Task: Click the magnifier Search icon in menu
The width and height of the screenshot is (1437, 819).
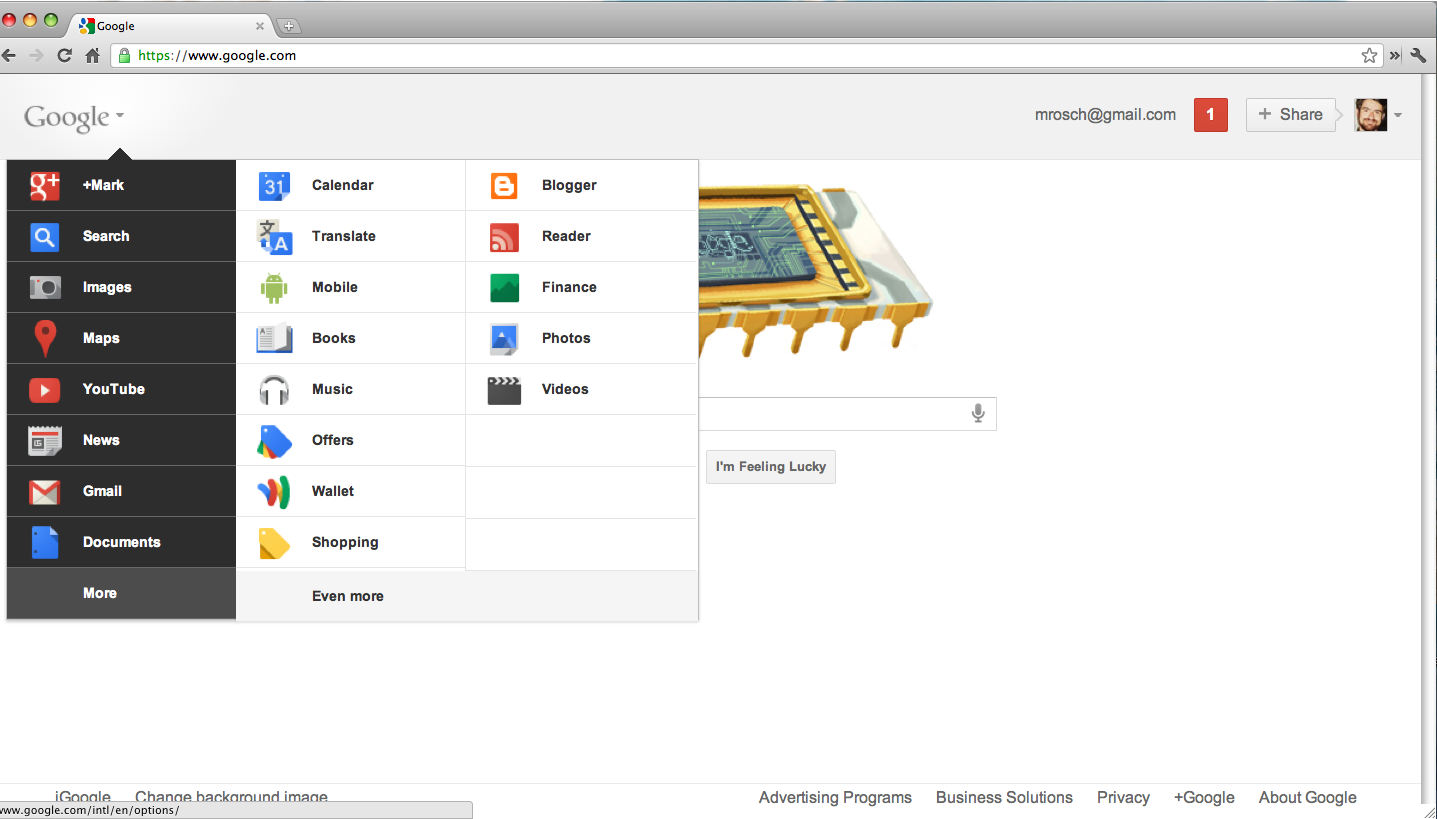Action: [x=45, y=236]
